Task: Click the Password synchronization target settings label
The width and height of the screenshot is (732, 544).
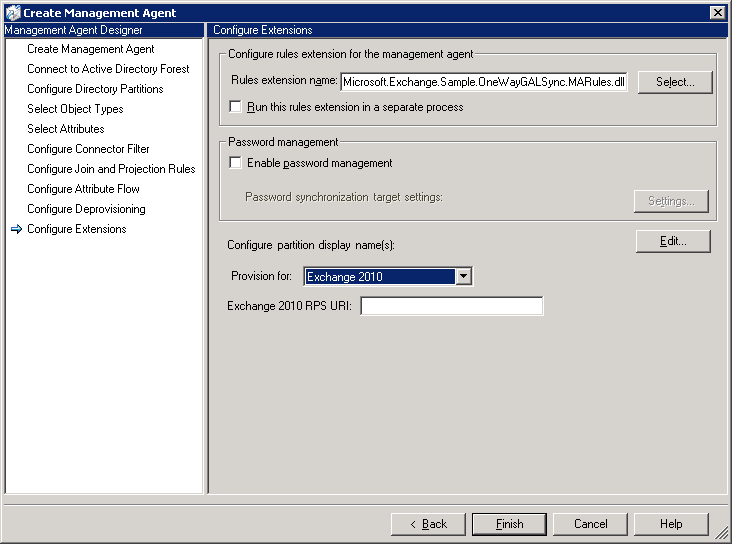Action: coord(344,197)
